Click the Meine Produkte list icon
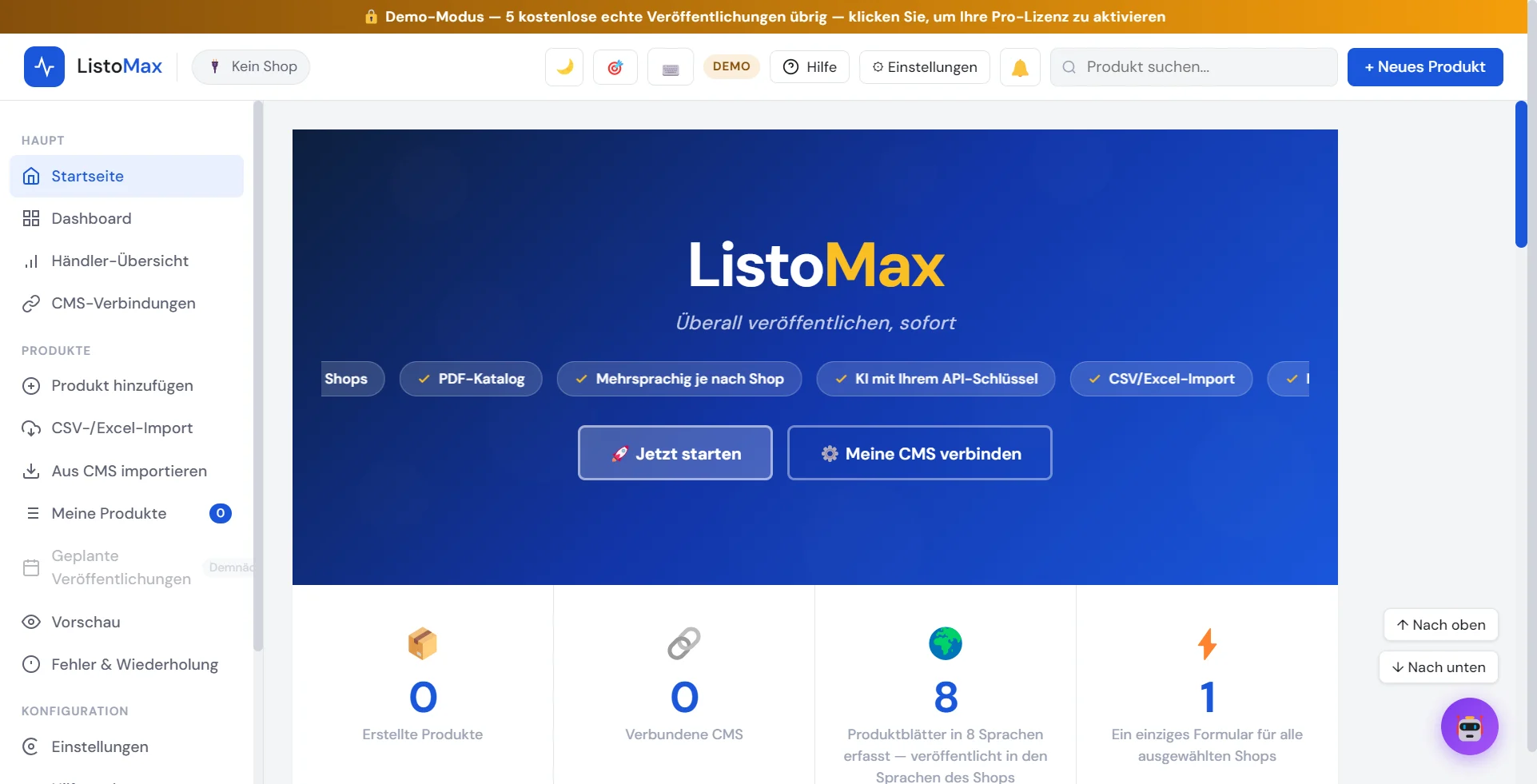The width and height of the screenshot is (1537, 784). tap(33, 513)
